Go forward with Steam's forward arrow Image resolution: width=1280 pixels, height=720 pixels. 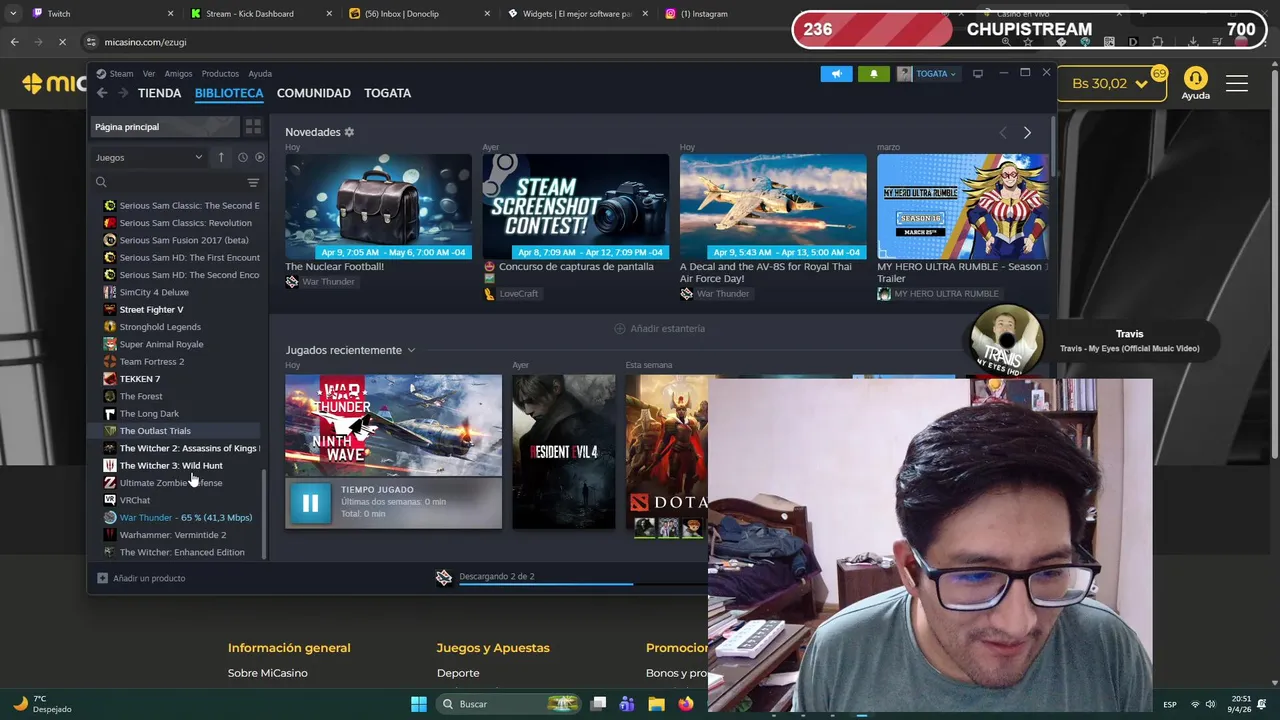[123, 93]
